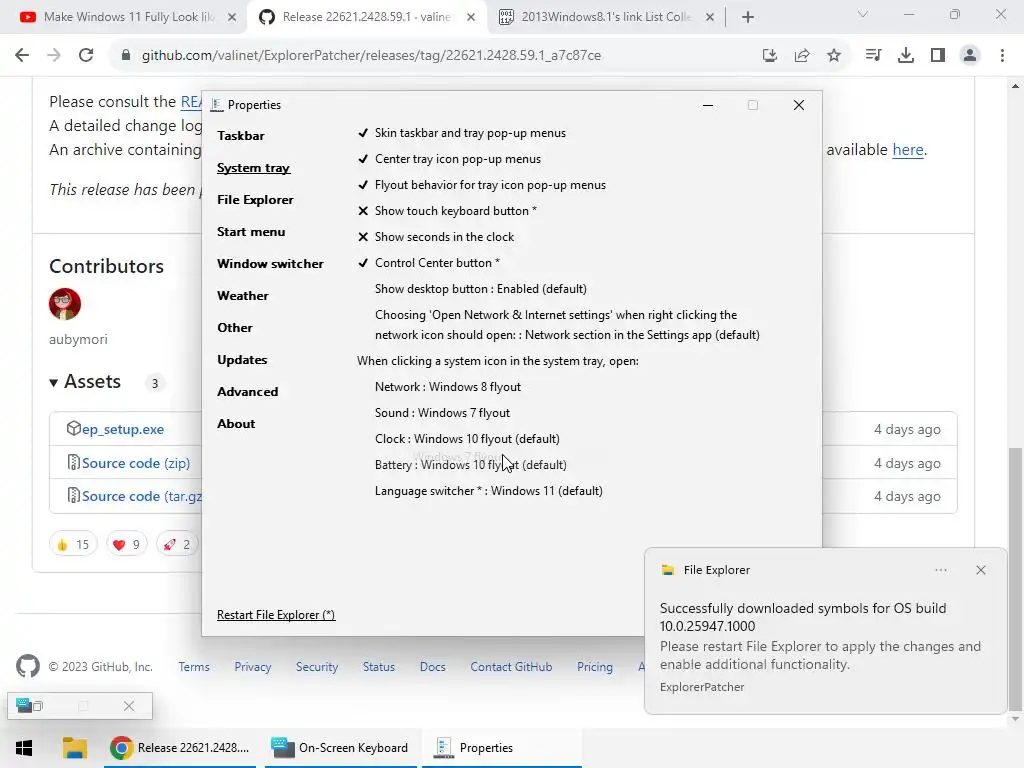1024x768 pixels.
Task: Open File Explorer from taskbar
Action: [x=74, y=748]
